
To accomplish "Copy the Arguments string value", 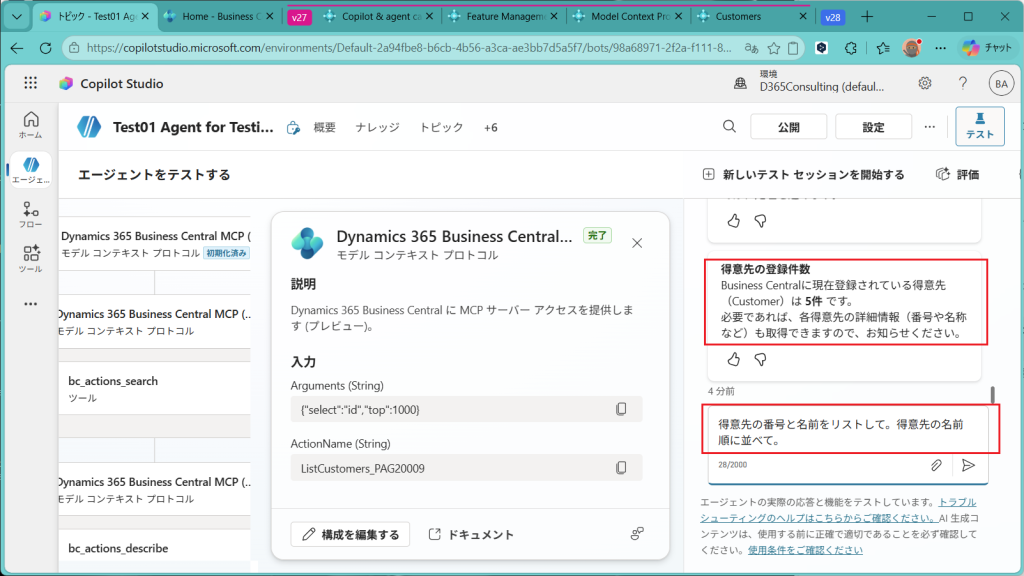I will [621, 409].
